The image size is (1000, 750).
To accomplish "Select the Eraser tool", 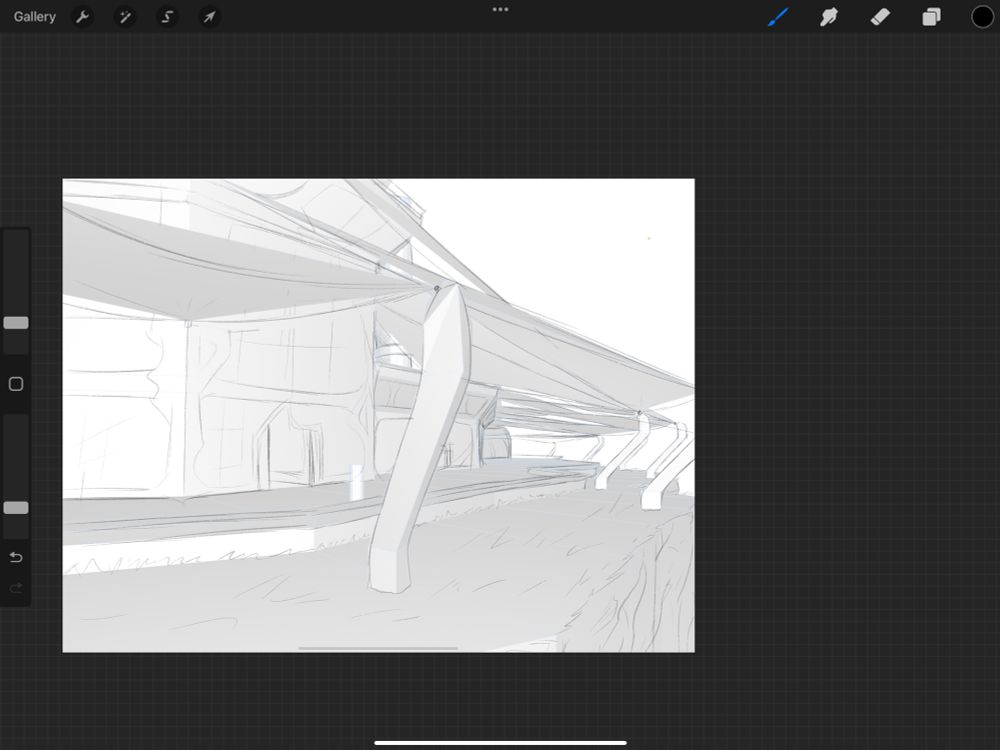I will [880, 17].
